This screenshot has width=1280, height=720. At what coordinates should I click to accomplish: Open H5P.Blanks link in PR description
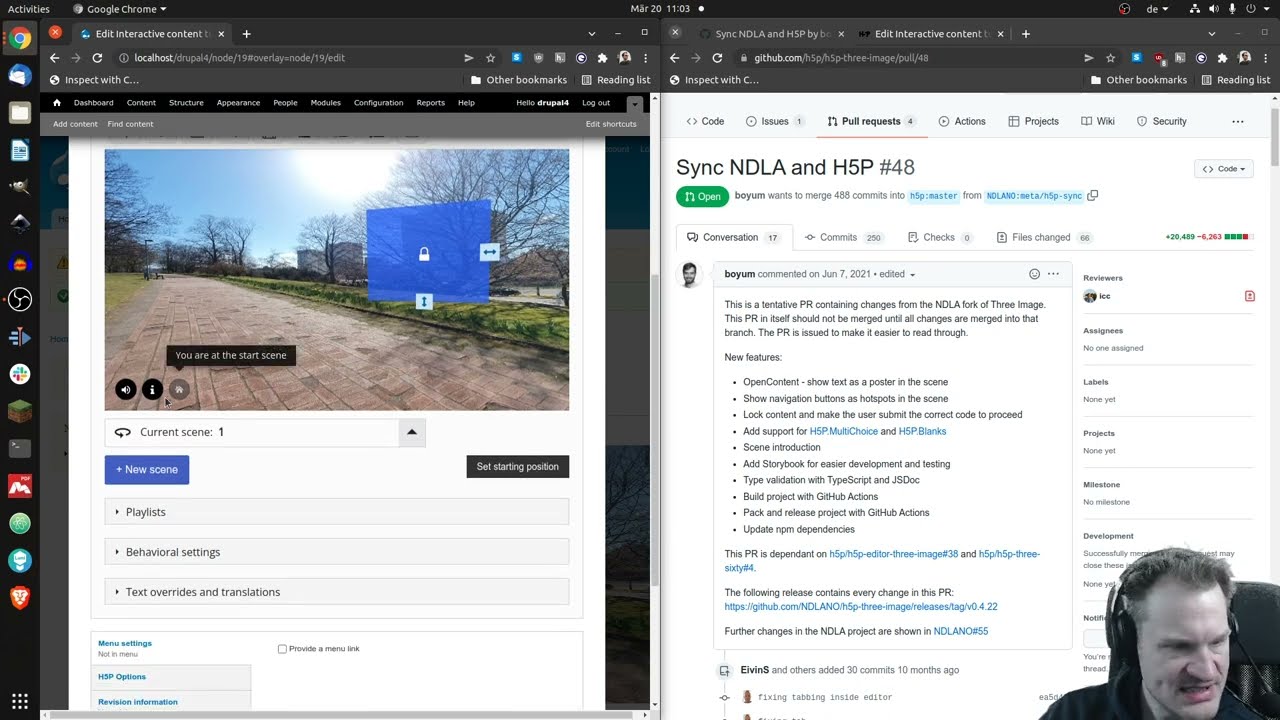(922, 432)
